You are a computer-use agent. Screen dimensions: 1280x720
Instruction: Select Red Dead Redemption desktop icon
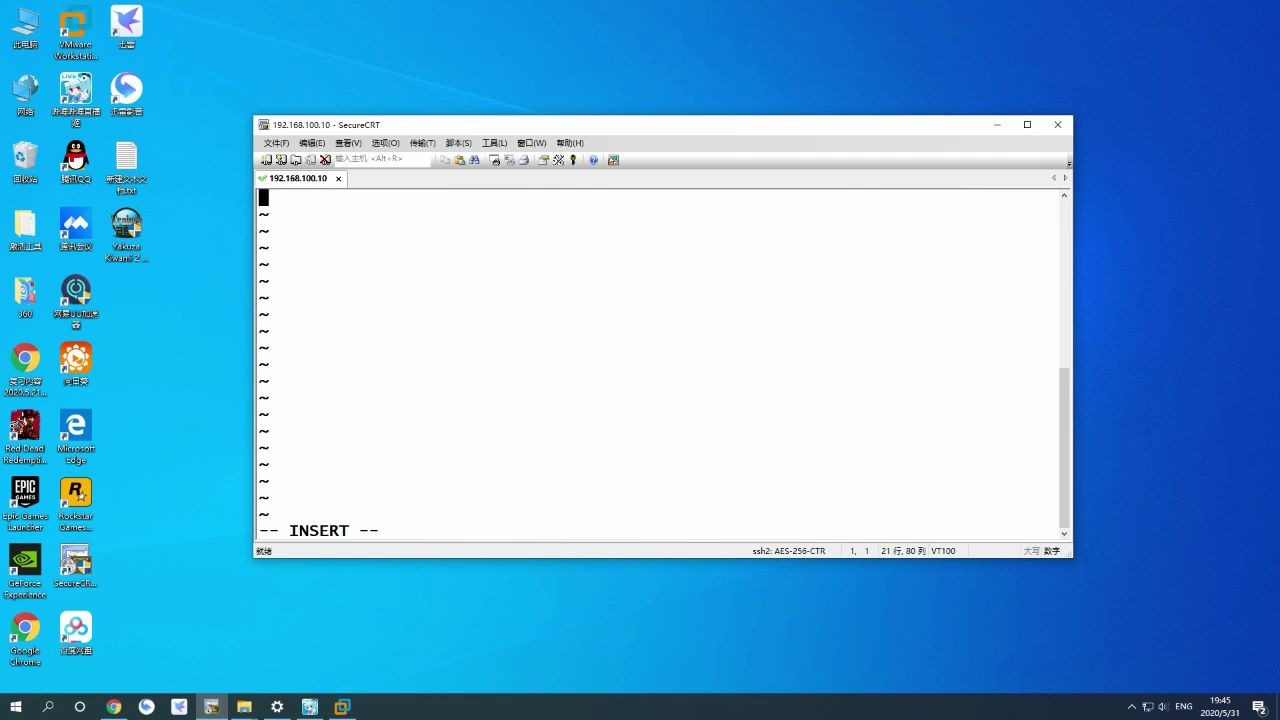[25, 437]
